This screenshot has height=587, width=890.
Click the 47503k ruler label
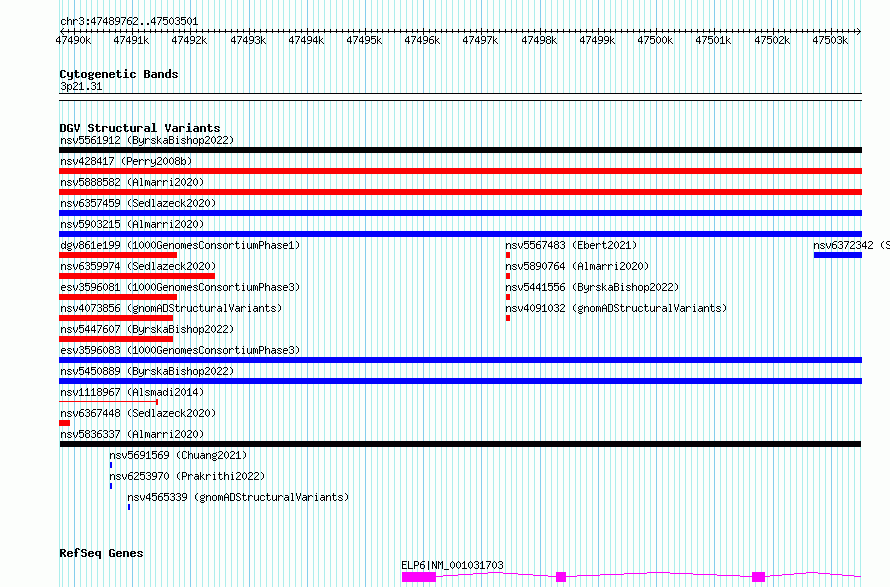[830, 41]
